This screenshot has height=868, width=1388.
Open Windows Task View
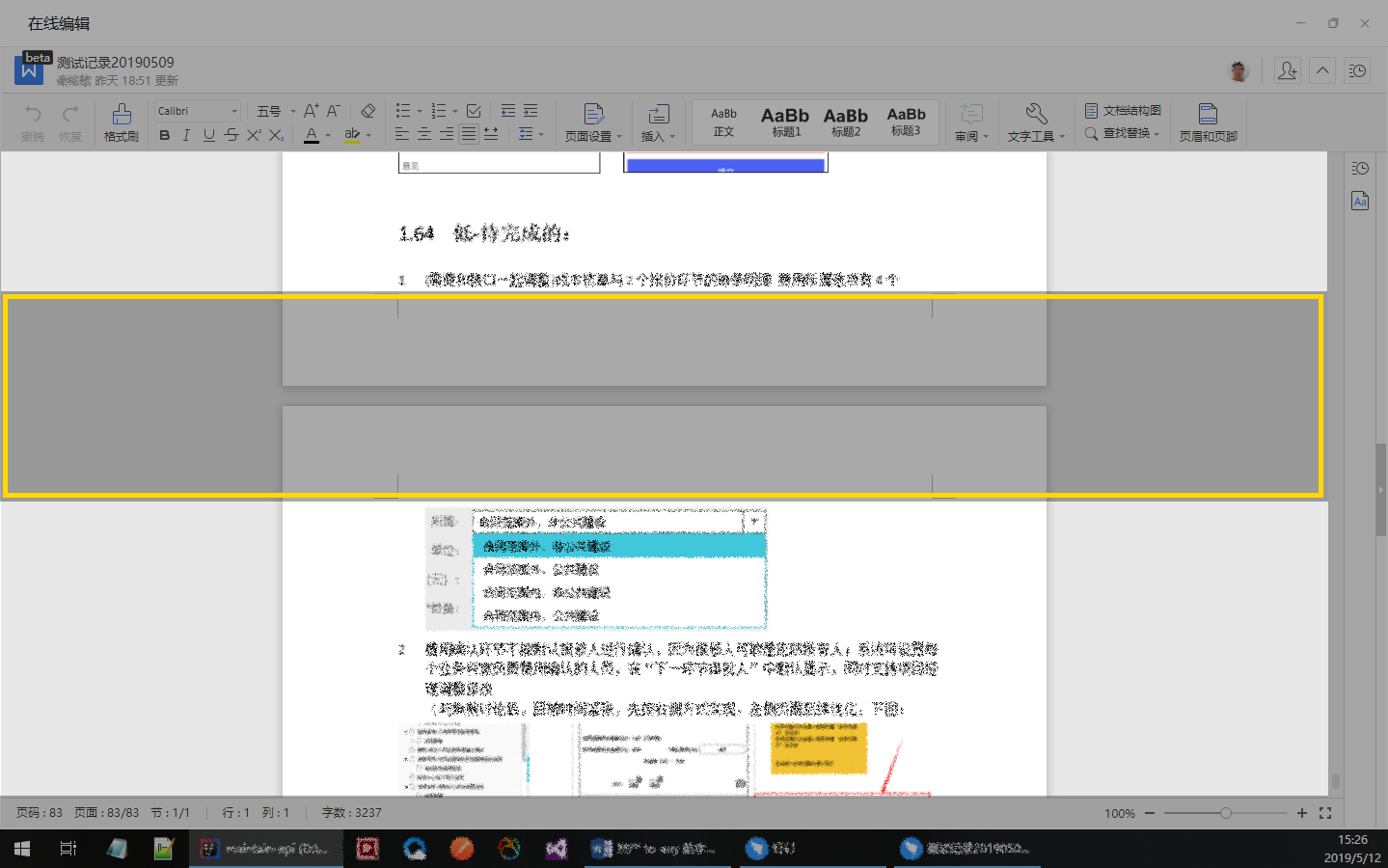click(68, 849)
